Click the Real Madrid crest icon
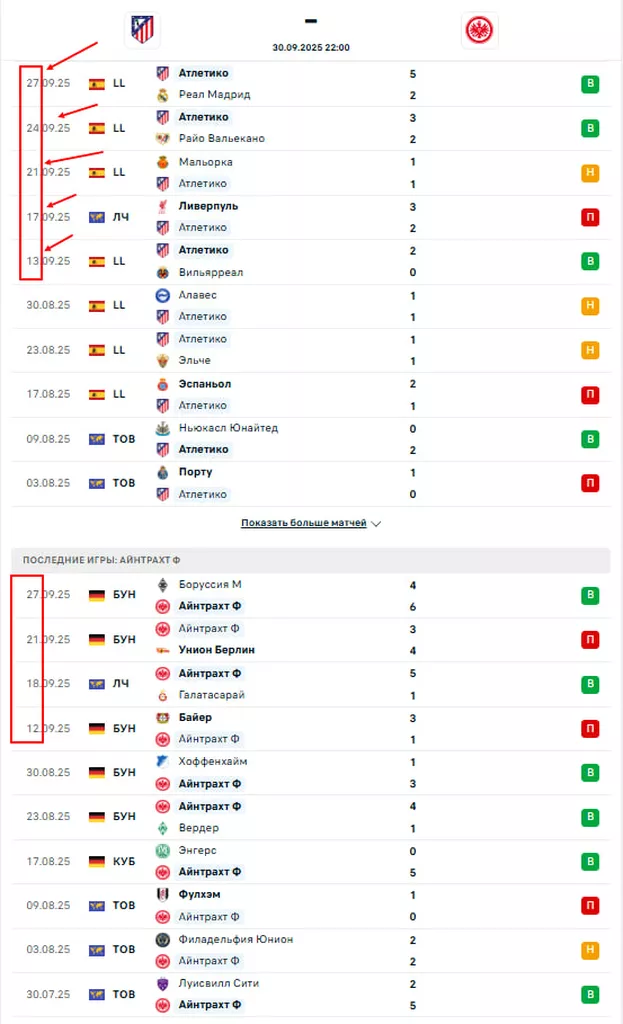This screenshot has width=623, height=1024. coord(163,95)
